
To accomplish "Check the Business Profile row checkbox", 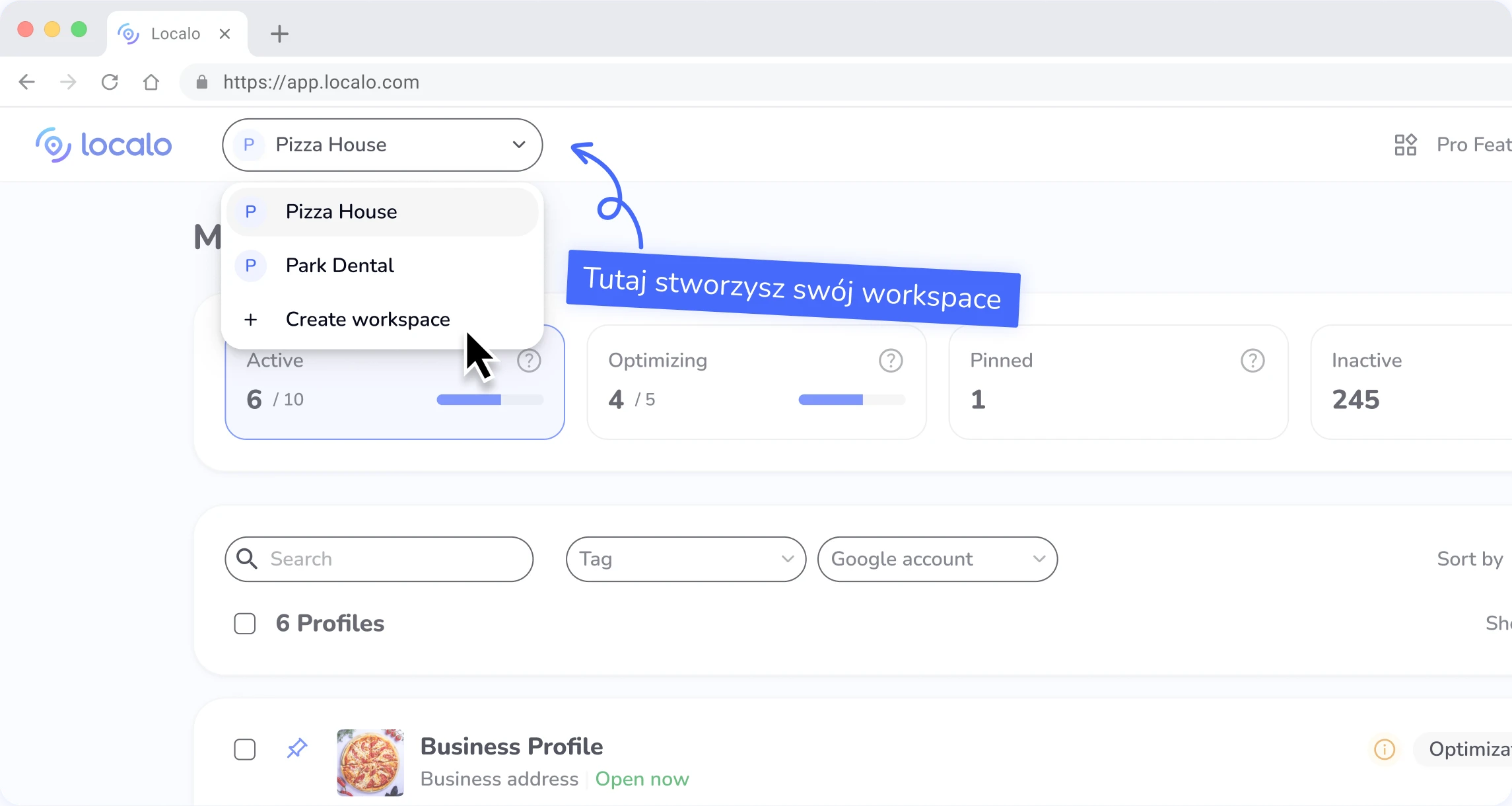I will pyautogui.click(x=245, y=749).
